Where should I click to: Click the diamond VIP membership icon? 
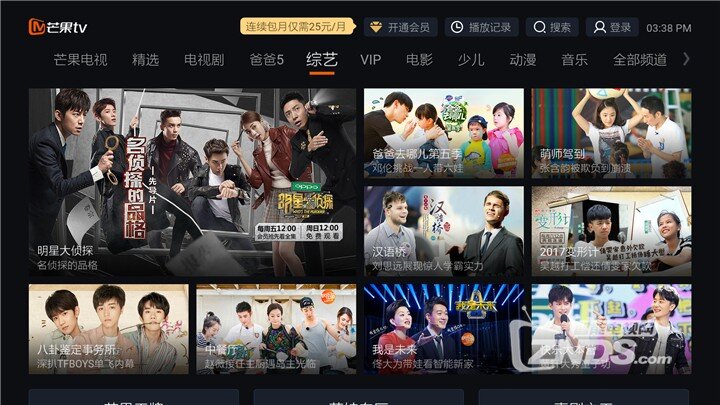[x=376, y=27]
